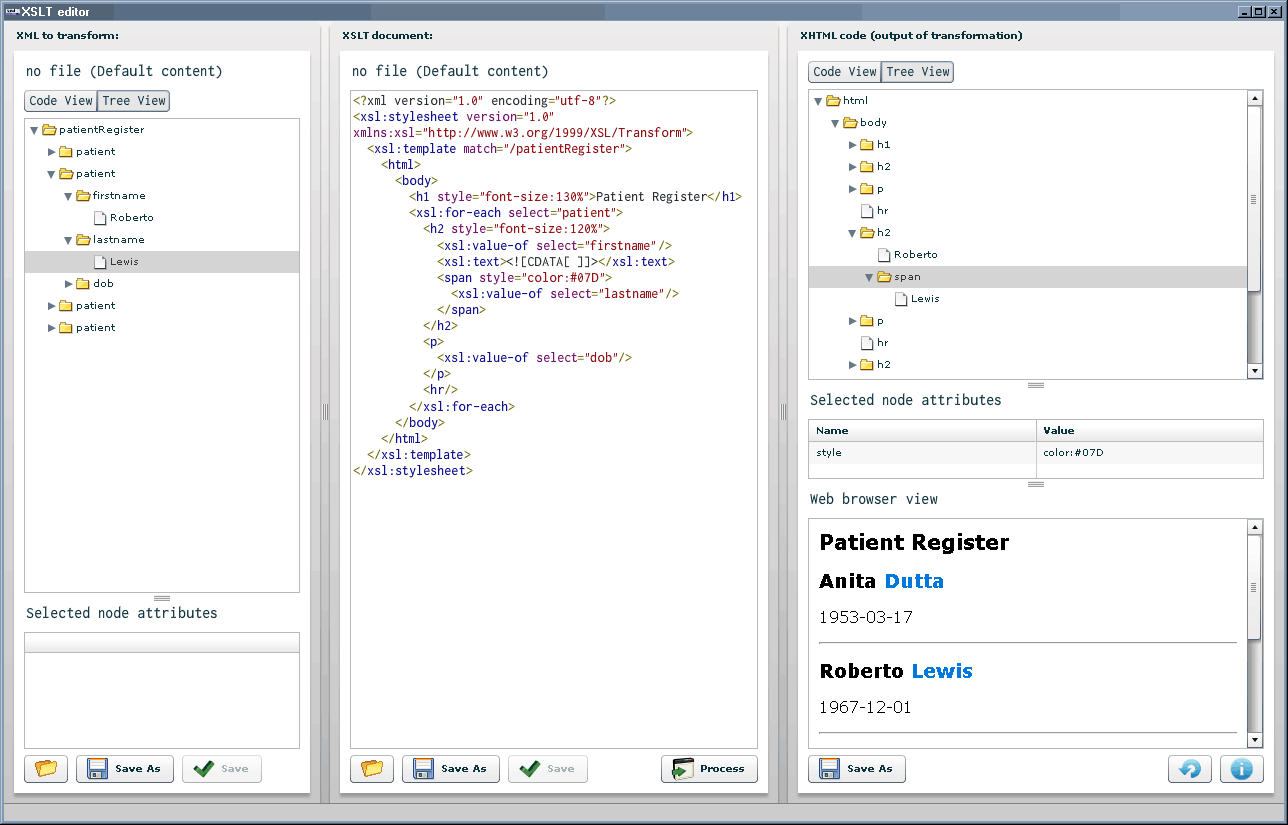1288x825 pixels.
Task: Click inside the XSLT code editor
Action: (x=554, y=419)
